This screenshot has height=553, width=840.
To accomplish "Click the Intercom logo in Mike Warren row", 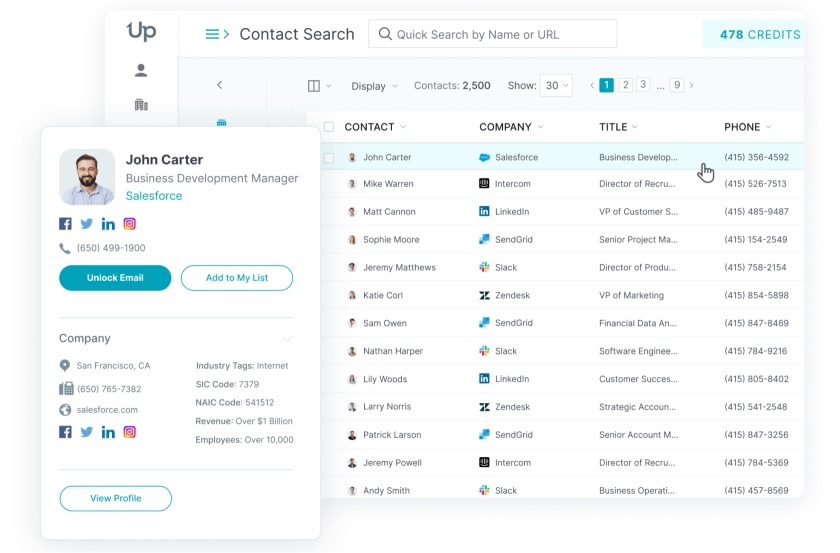I will (484, 183).
